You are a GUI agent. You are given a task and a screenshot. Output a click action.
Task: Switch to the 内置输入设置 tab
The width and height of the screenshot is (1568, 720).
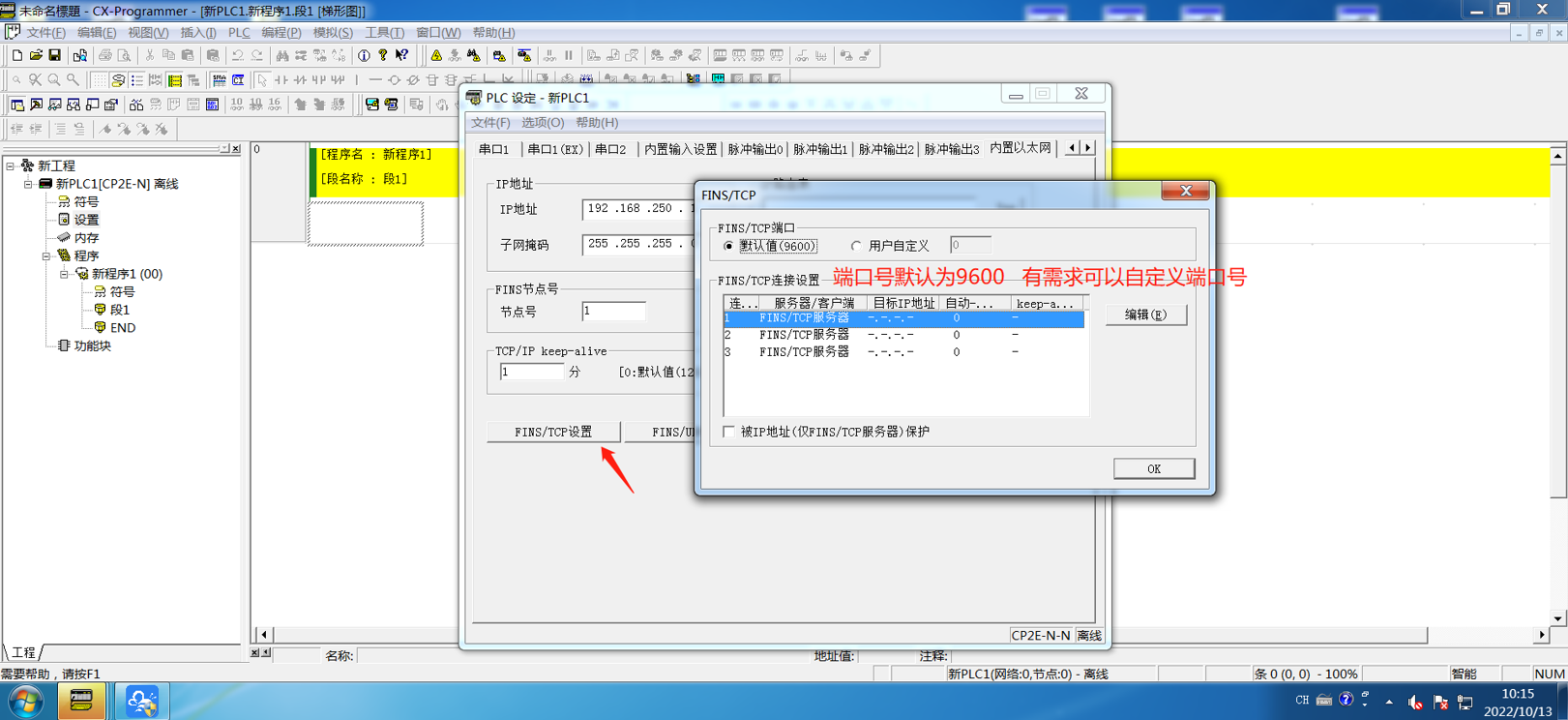pyautogui.click(x=681, y=149)
